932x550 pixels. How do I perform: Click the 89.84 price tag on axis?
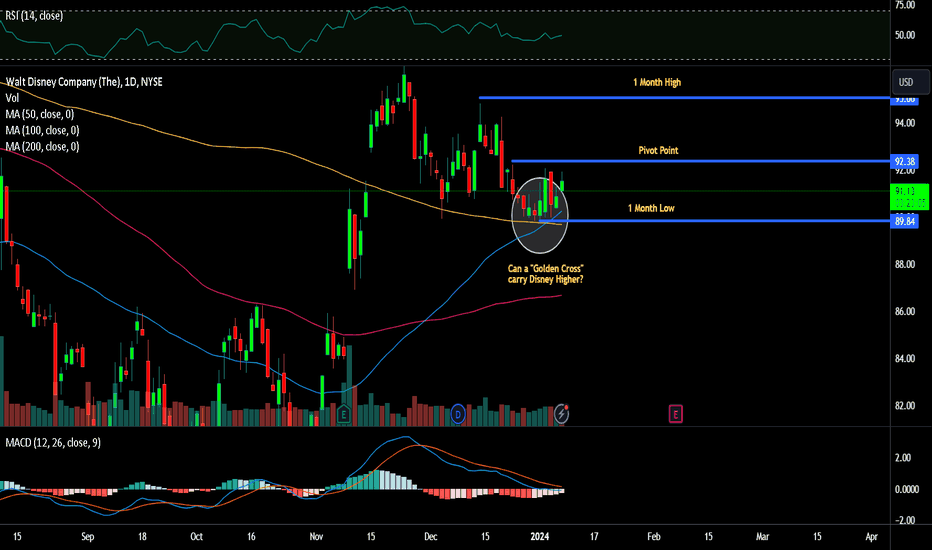(905, 221)
